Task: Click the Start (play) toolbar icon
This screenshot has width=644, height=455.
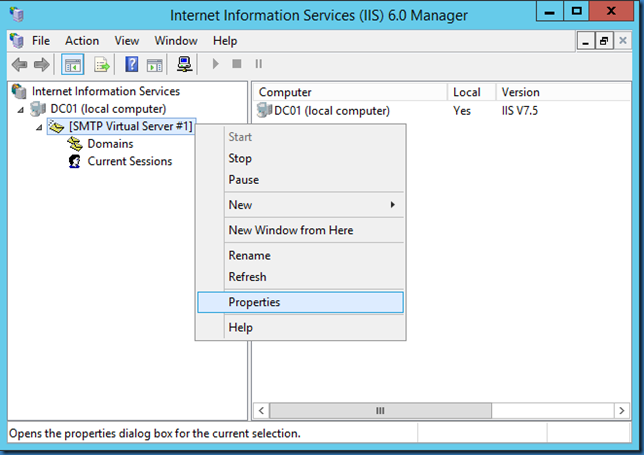Action: 215,65
